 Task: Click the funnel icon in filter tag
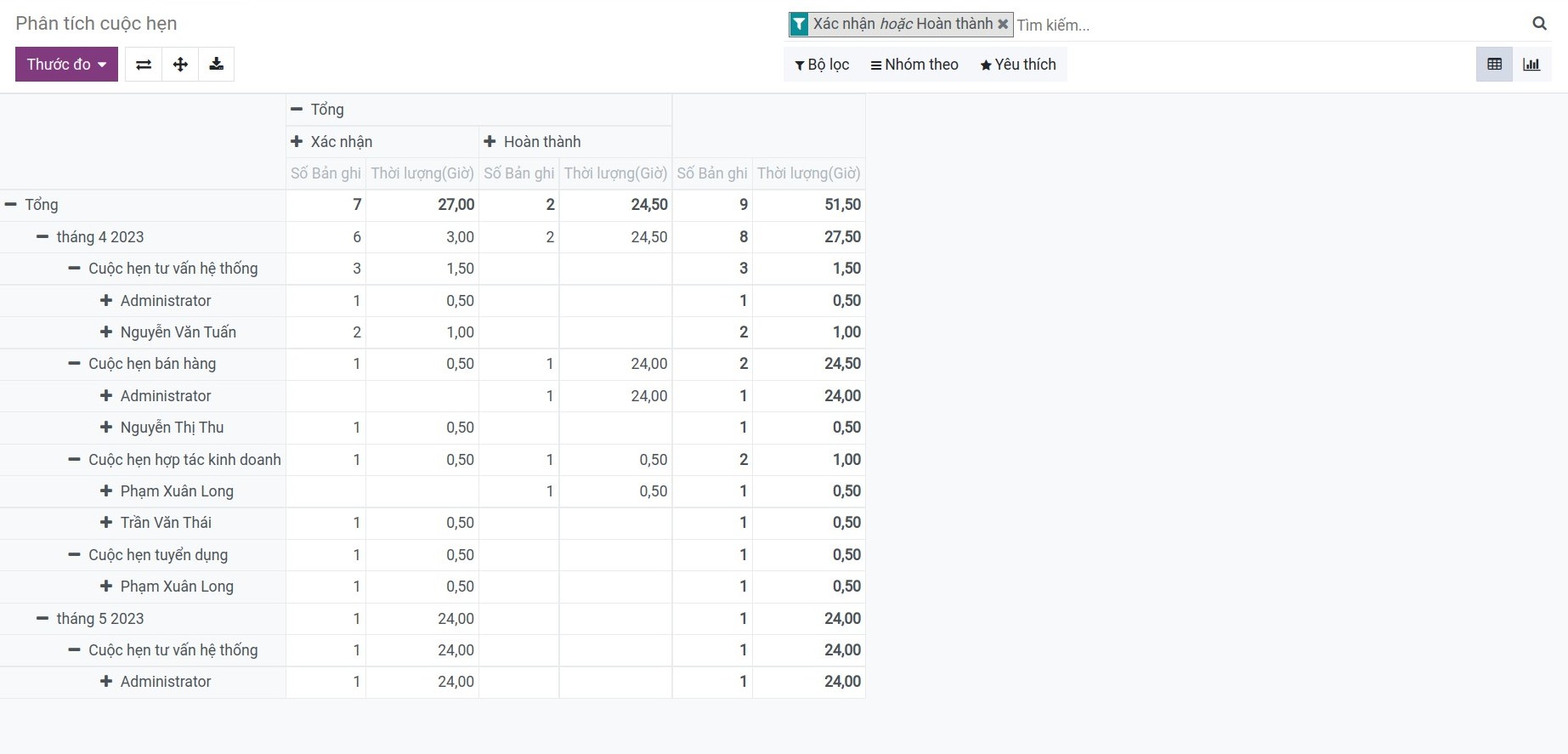(x=799, y=25)
